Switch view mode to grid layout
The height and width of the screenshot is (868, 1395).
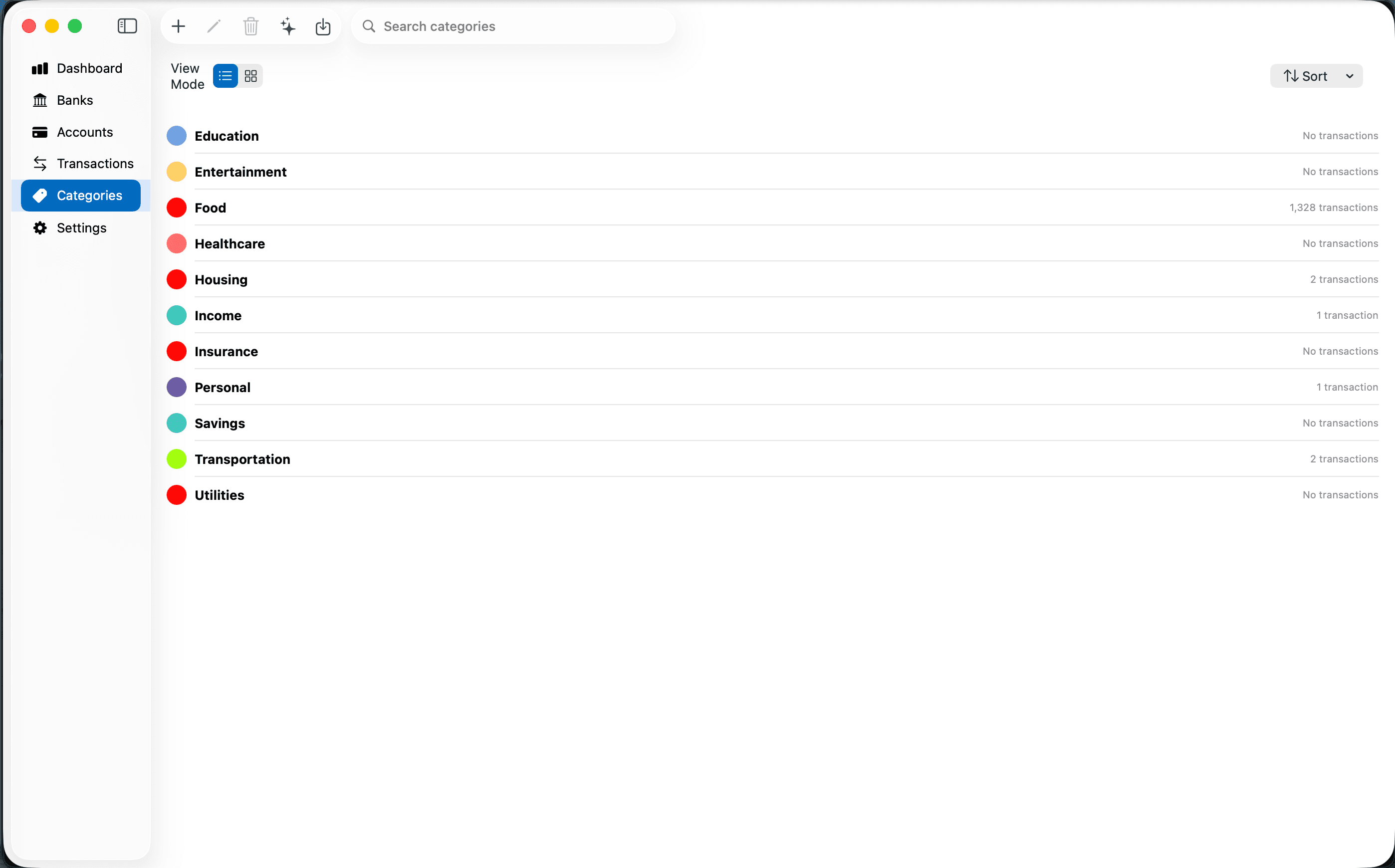tap(251, 75)
